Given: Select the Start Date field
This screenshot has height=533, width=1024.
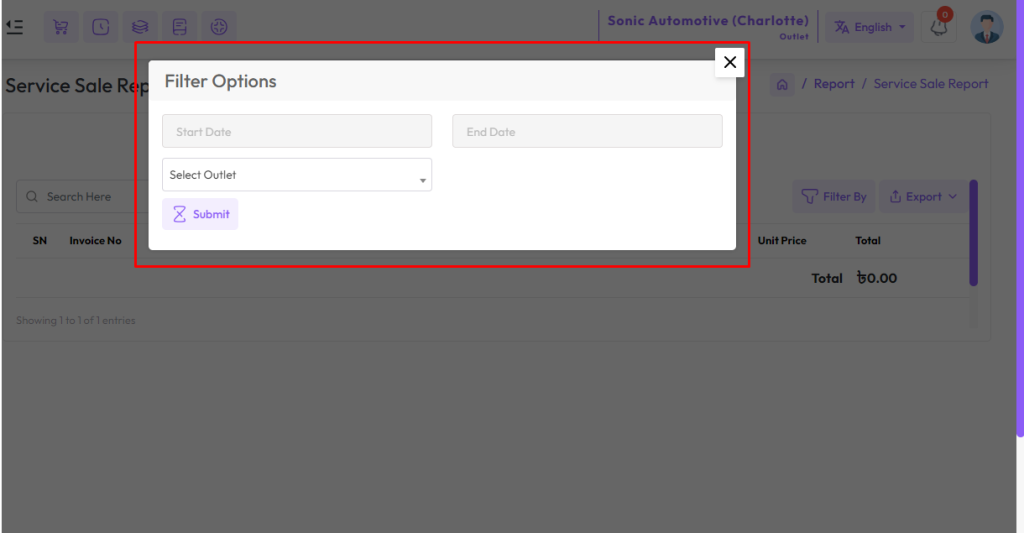Looking at the screenshot, I should (x=297, y=131).
